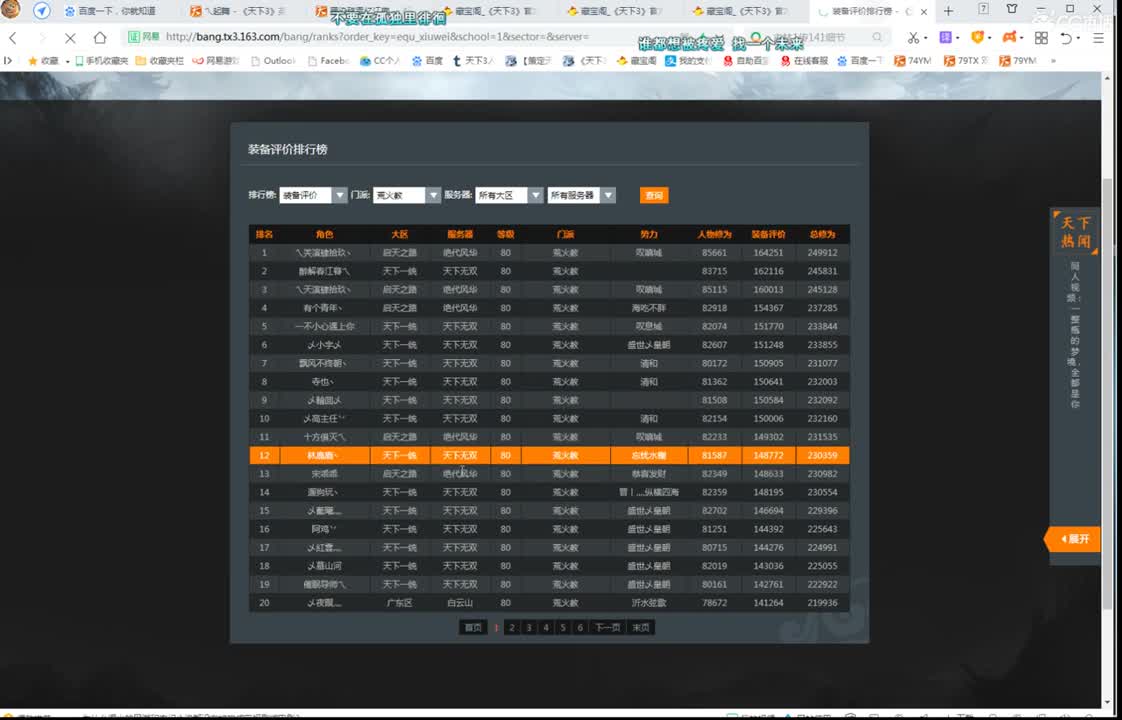
Task: Stop page loading with the X icon
Action: [x=70, y=38]
